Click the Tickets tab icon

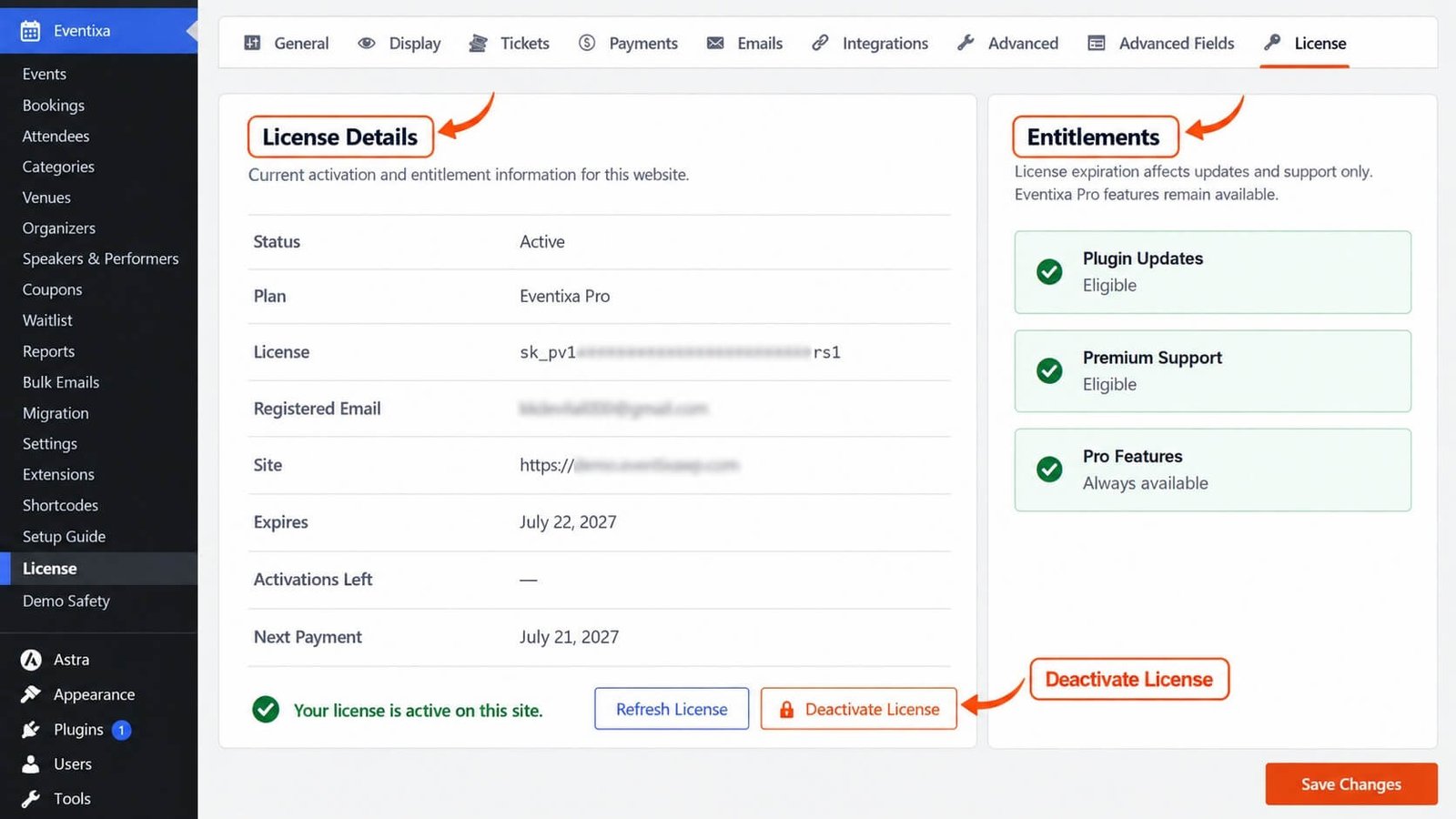point(478,43)
